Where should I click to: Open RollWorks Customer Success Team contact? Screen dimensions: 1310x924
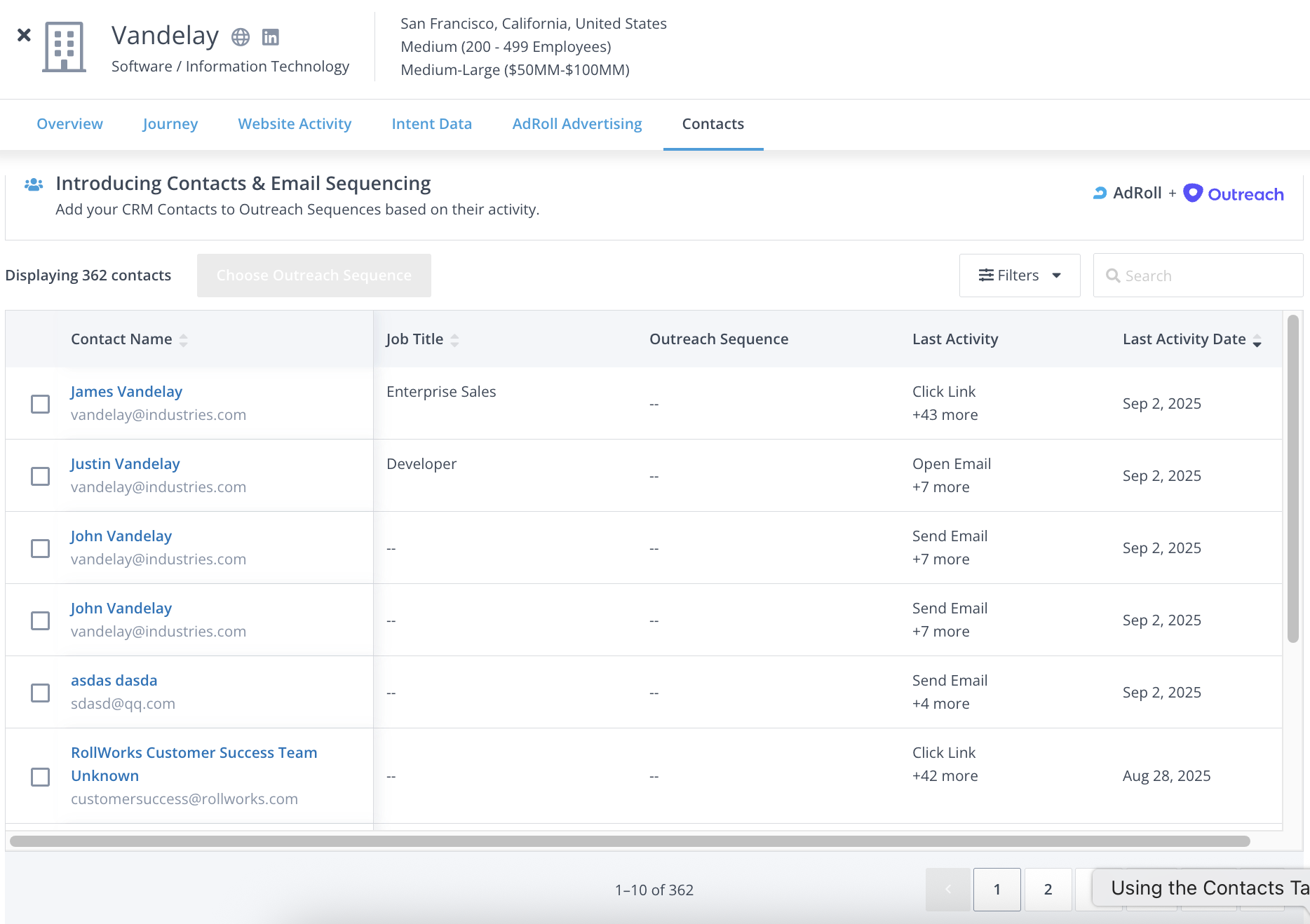194,753
